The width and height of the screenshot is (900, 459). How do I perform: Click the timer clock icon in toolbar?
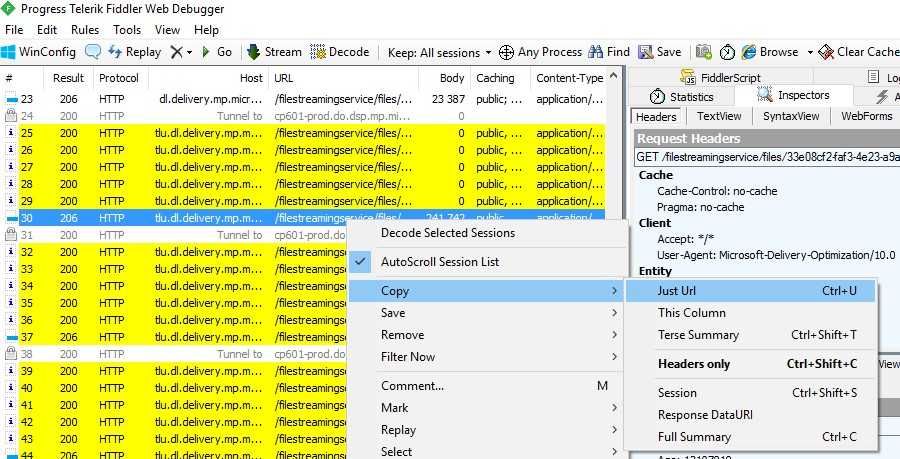coord(727,52)
